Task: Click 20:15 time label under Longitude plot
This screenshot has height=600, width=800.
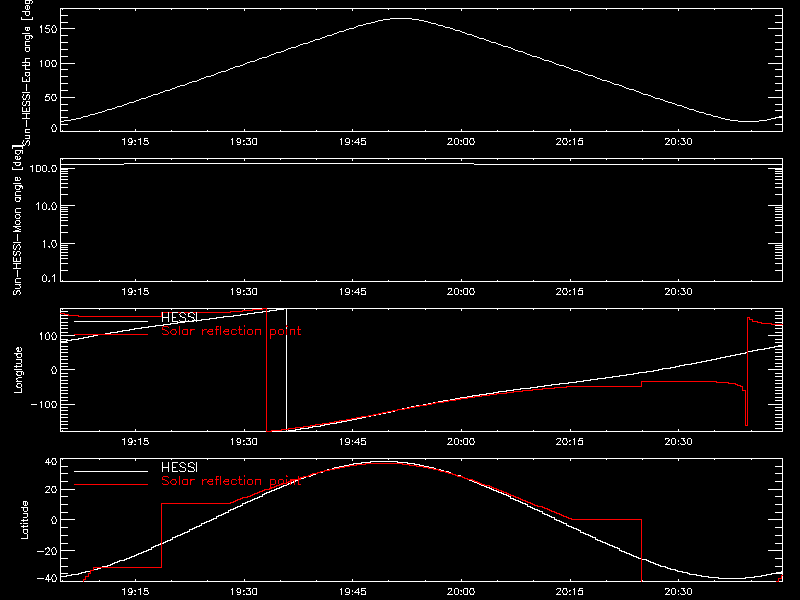Action: [569, 442]
